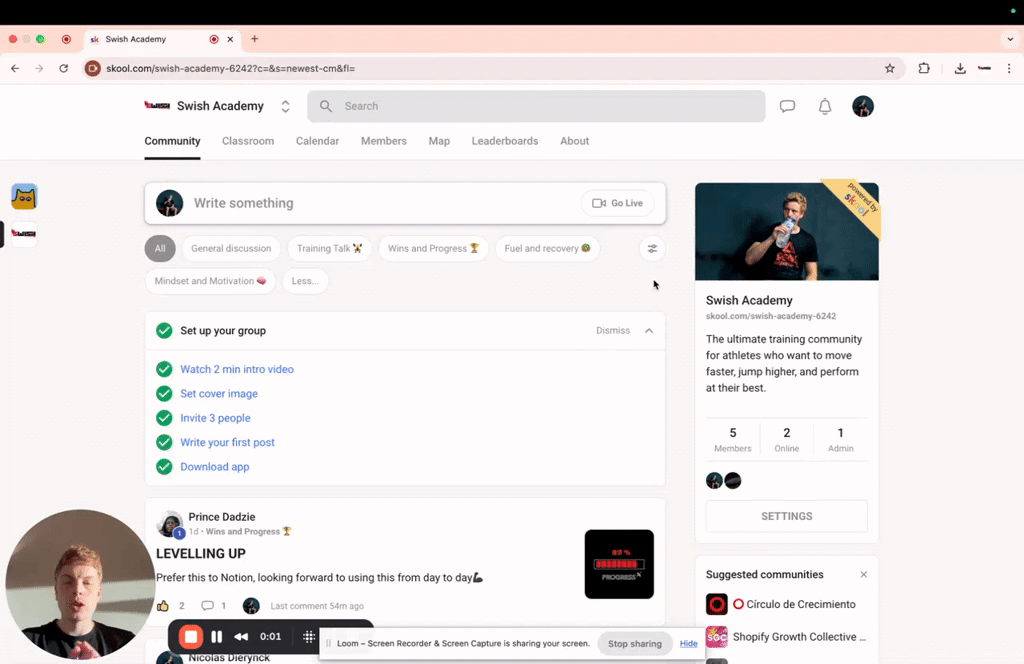
Task: Open browser downloads icon
Action: [960, 69]
